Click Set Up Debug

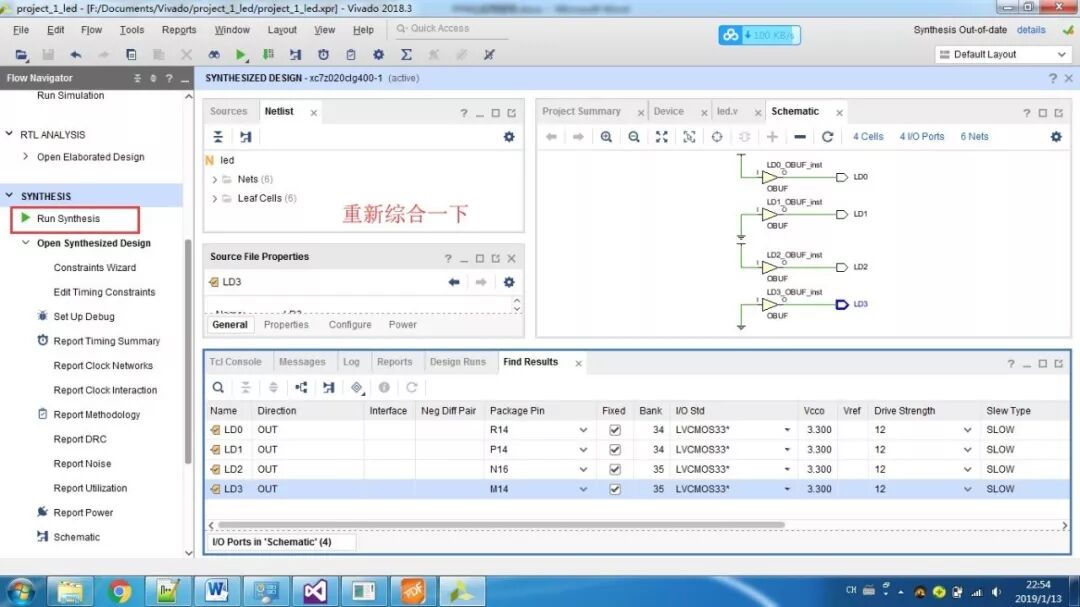[83, 316]
